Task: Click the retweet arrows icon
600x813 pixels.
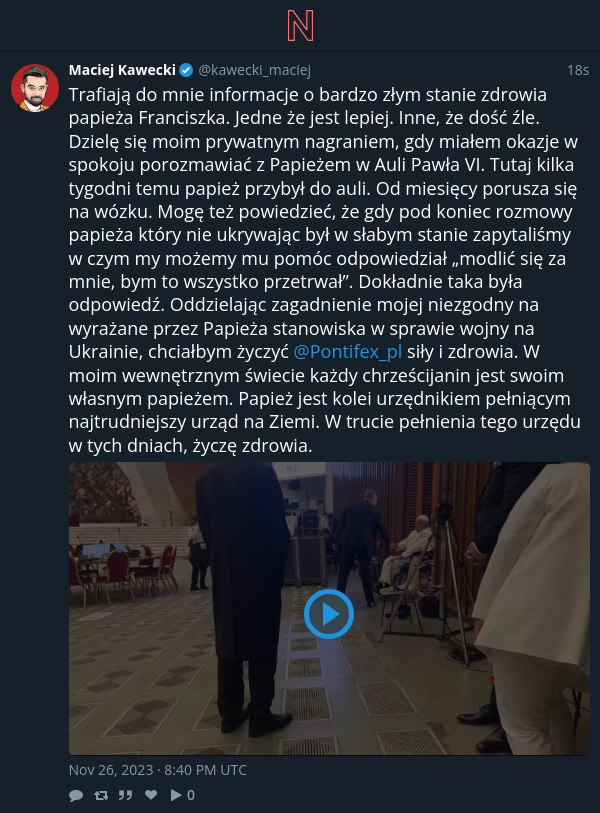Action: pos(101,795)
